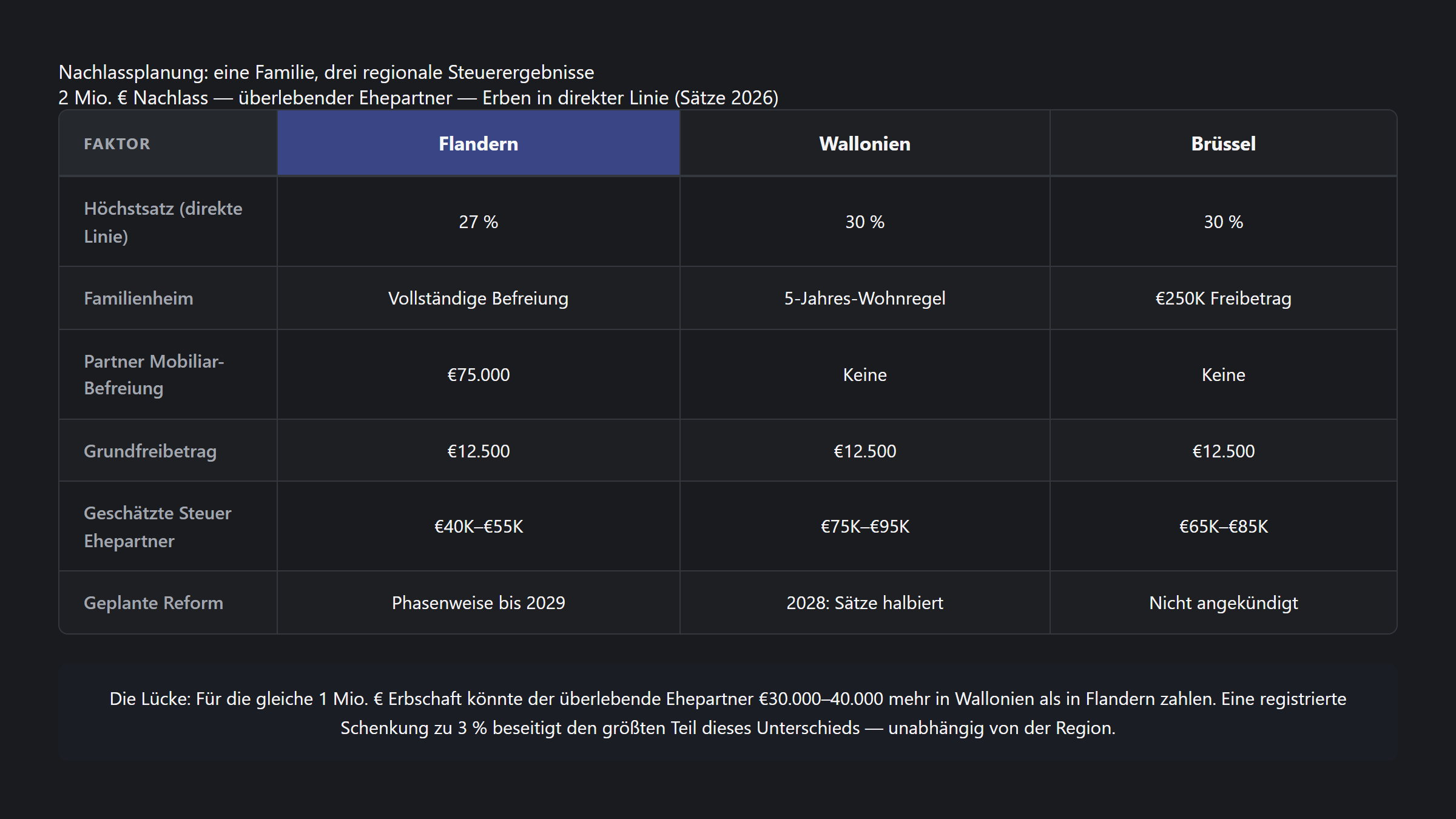Image resolution: width=1456 pixels, height=819 pixels.
Task: Click the Wallonien column header
Action: coord(864,144)
